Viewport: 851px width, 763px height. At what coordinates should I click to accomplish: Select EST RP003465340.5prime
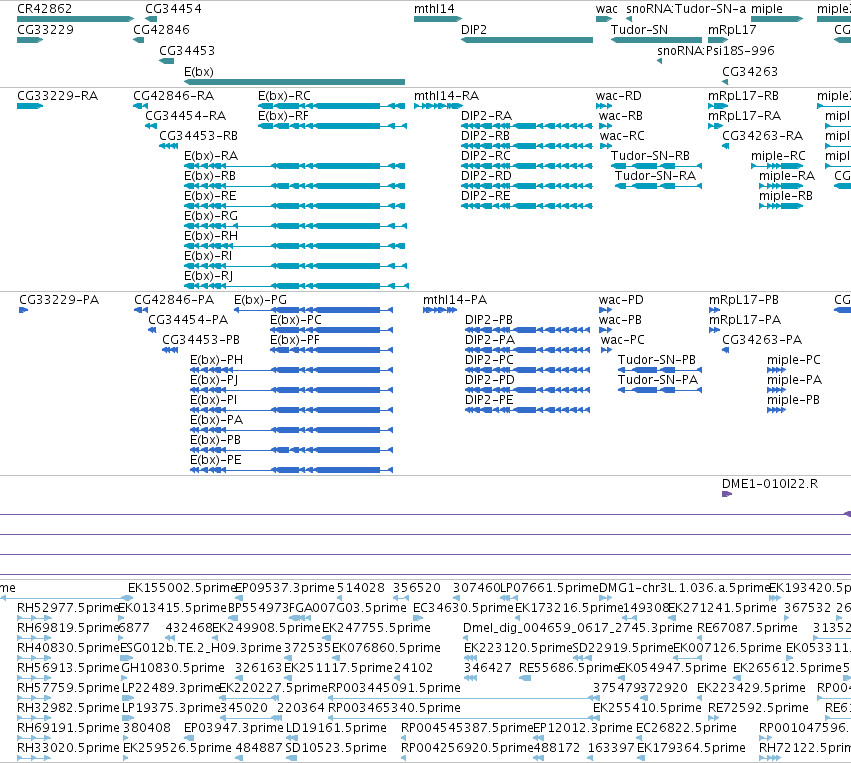pos(394,708)
